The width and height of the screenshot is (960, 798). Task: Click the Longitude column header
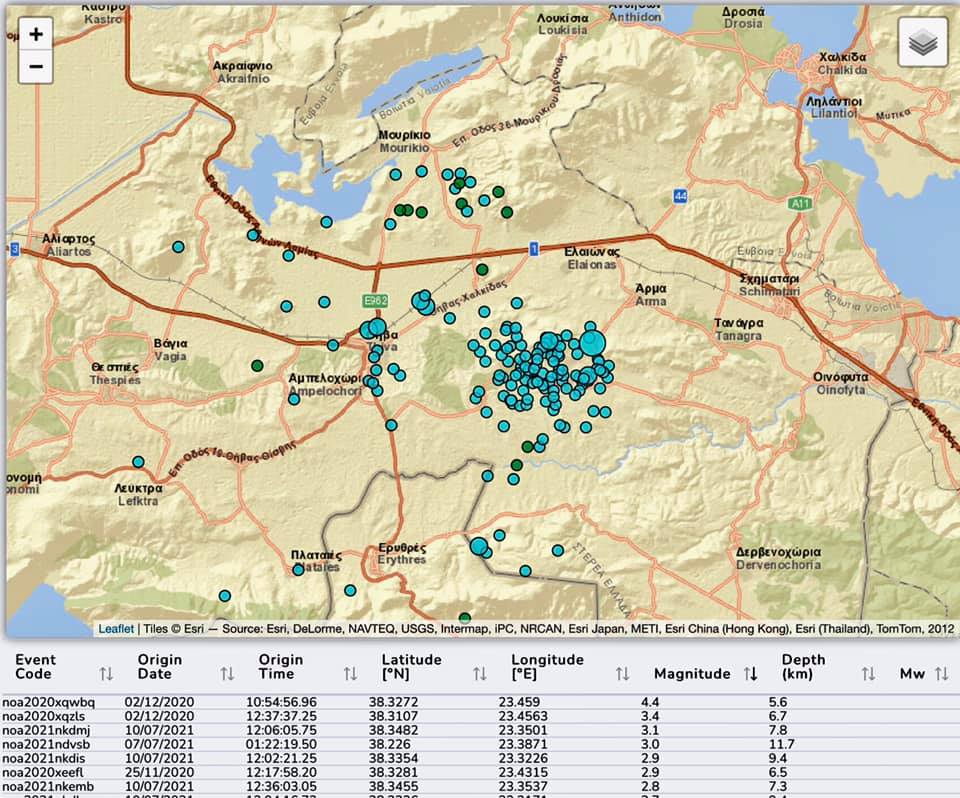tap(547, 666)
